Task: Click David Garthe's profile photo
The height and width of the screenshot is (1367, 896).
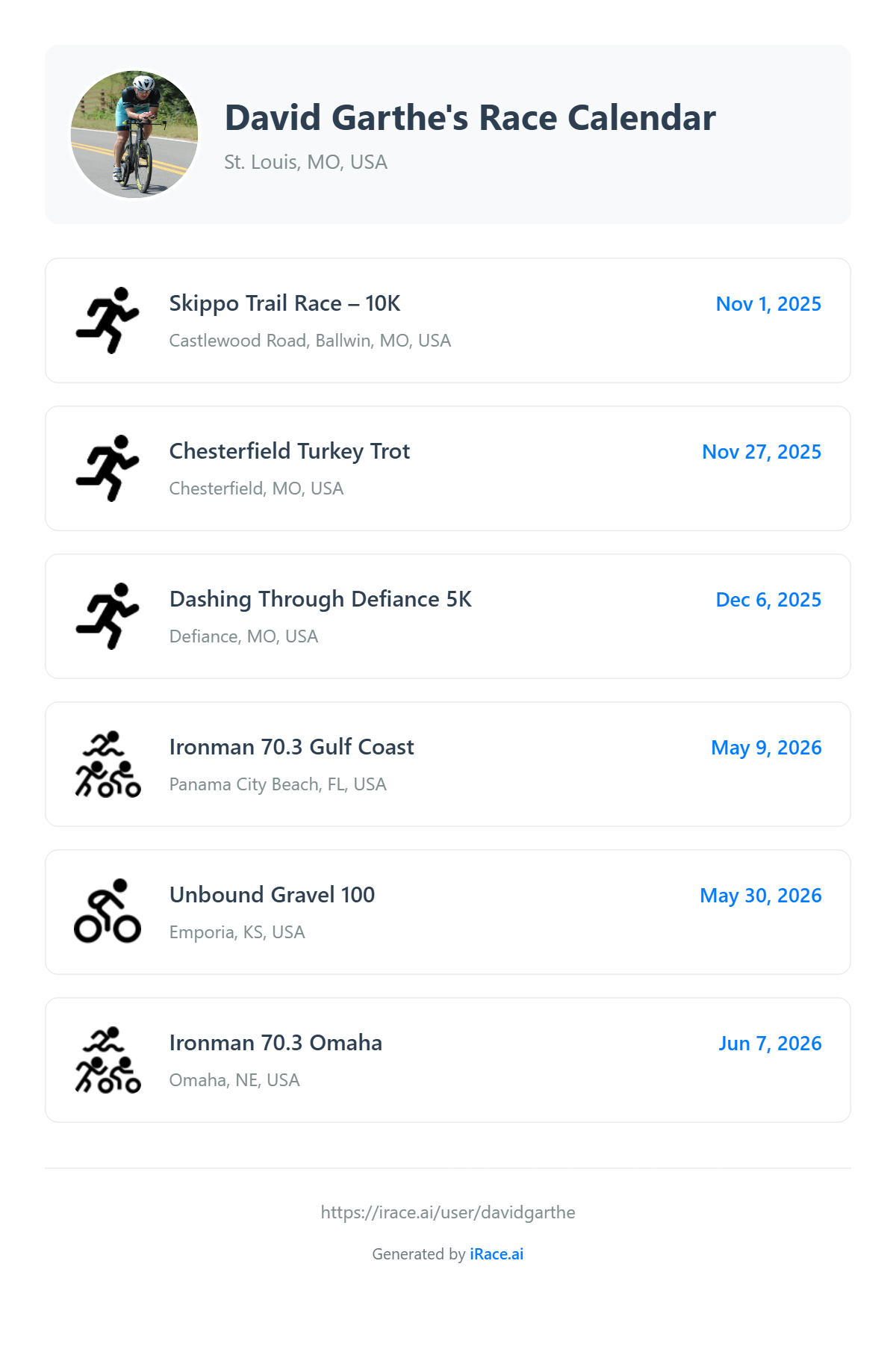Action: point(134,134)
